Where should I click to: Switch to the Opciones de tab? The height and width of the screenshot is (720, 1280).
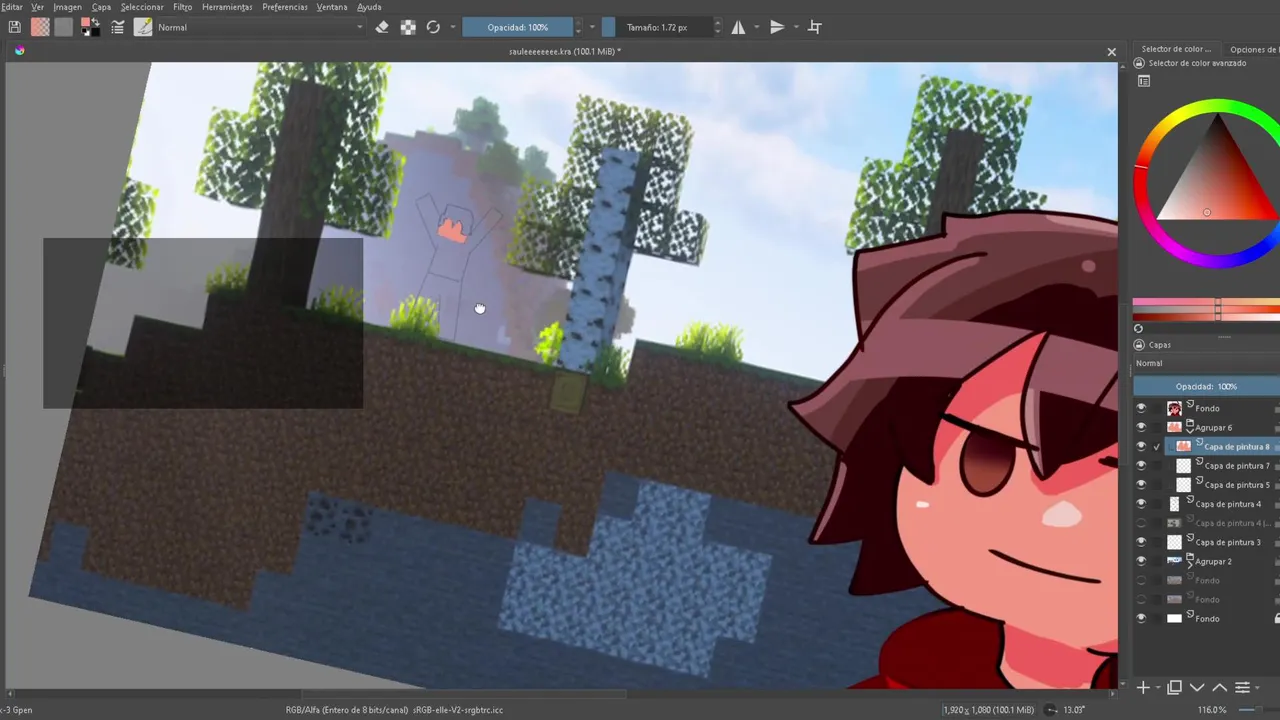[1253, 49]
